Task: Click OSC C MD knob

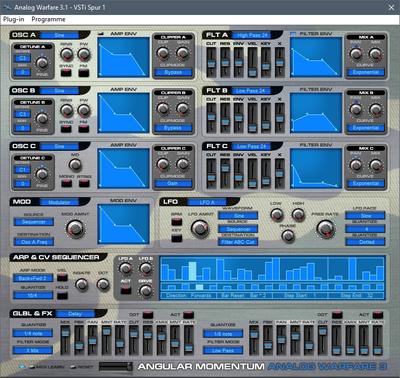Action: point(75,164)
